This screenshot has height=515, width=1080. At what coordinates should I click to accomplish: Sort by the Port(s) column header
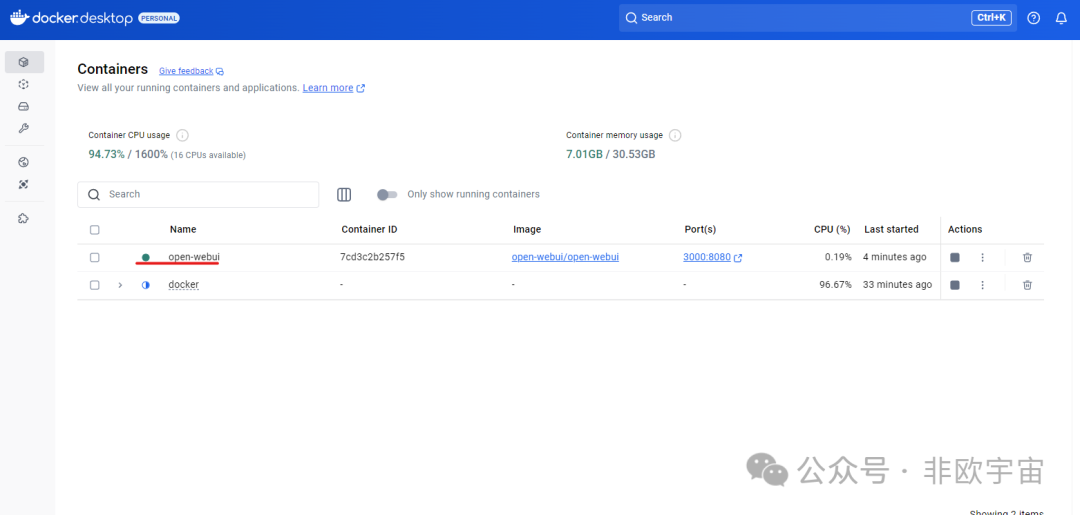coord(700,229)
